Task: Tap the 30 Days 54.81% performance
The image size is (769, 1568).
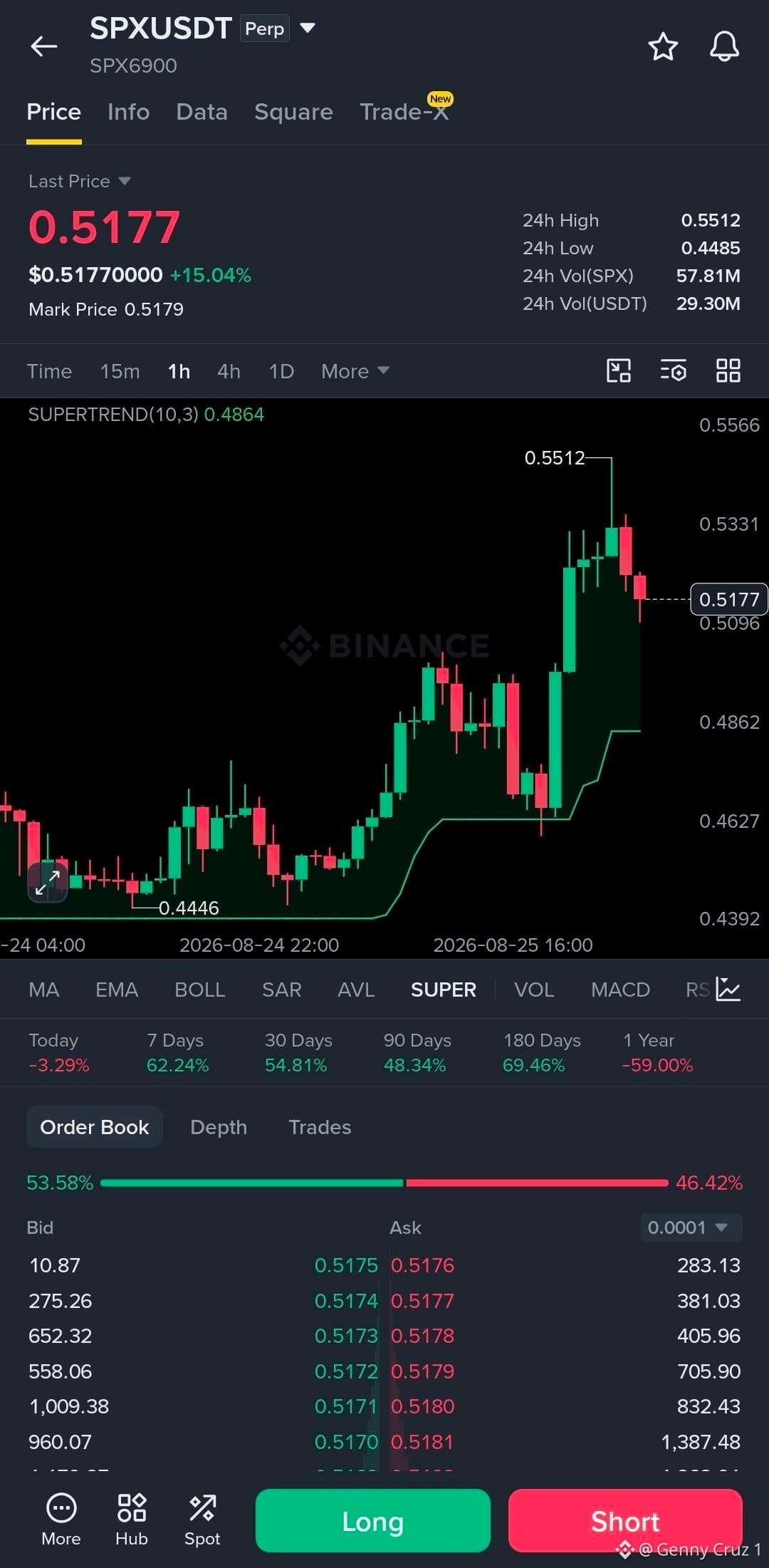Action: click(298, 1052)
